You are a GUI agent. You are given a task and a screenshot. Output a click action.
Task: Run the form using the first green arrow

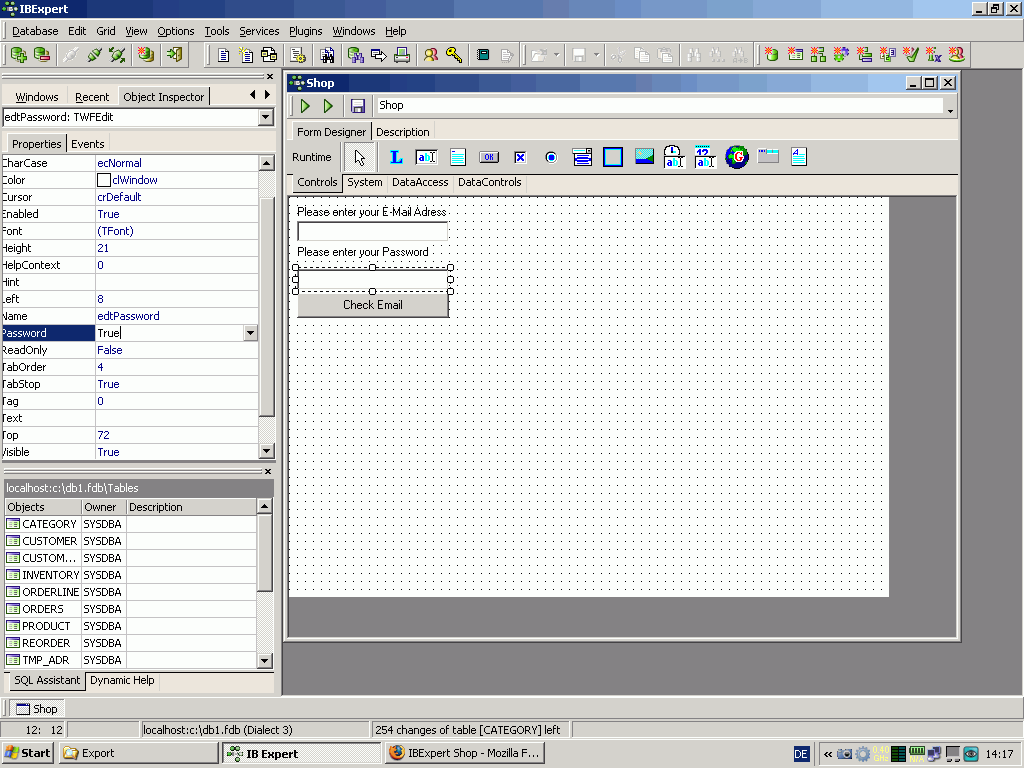[305, 105]
